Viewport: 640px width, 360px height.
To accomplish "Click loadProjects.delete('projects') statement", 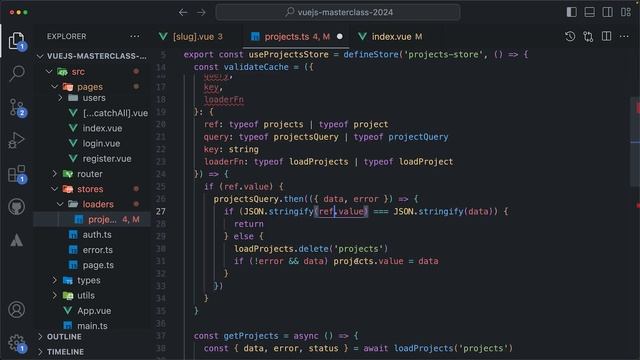I will tap(311, 249).
